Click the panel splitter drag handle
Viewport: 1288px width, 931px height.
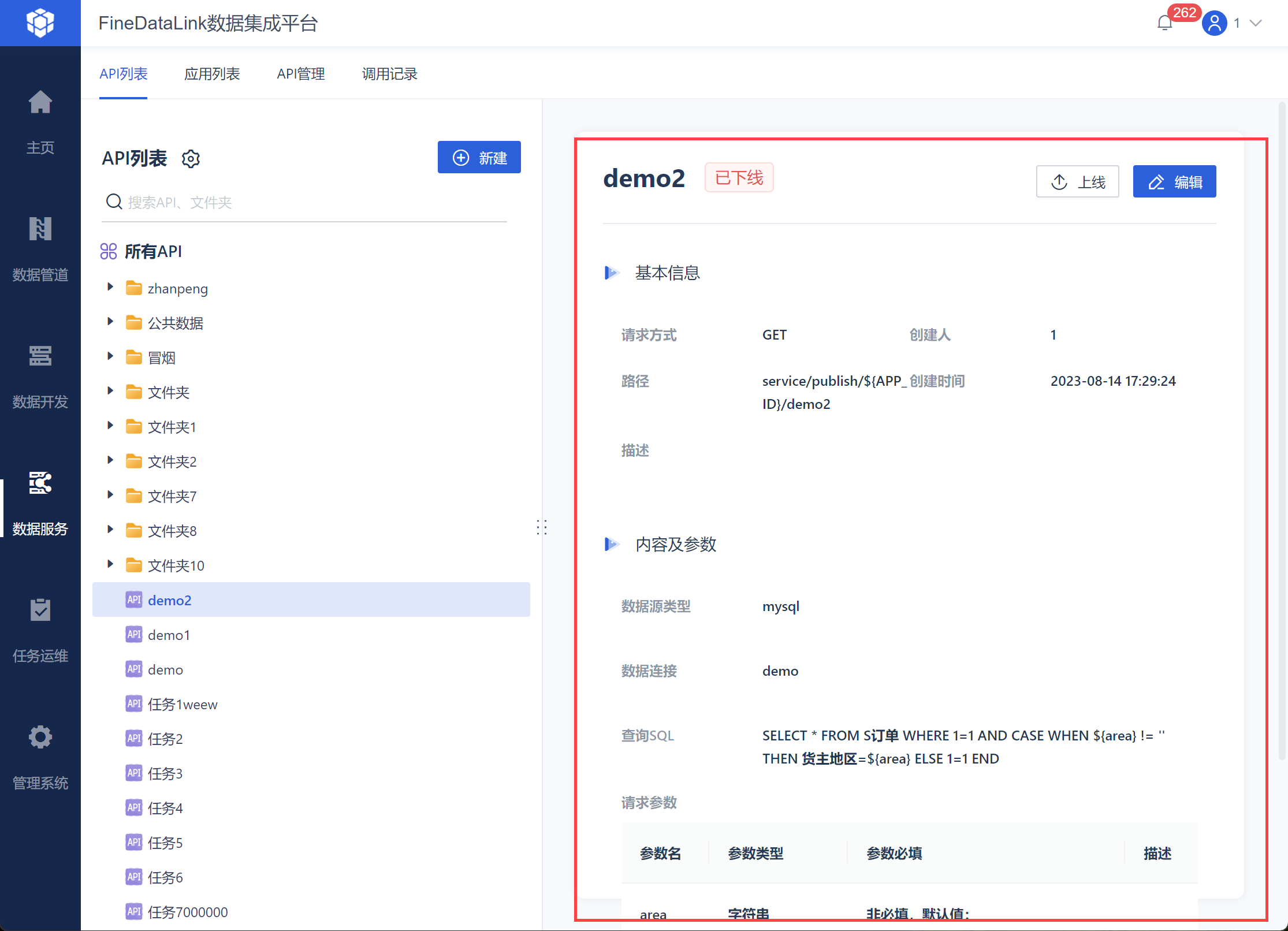[x=542, y=527]
